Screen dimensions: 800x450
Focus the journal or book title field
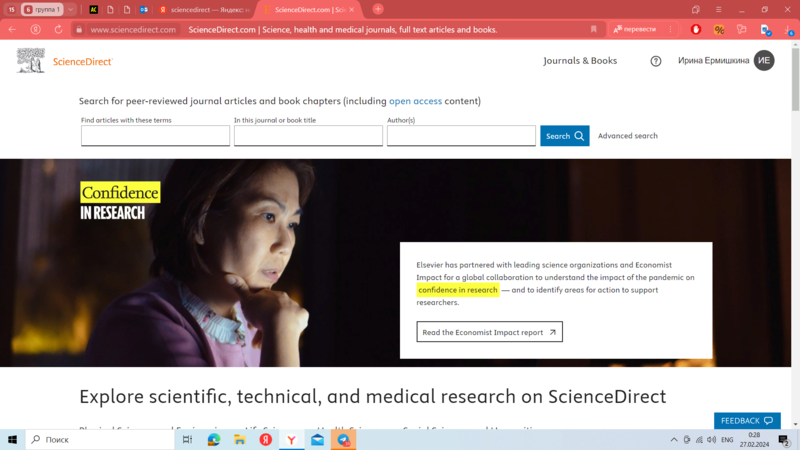point(308,136)
